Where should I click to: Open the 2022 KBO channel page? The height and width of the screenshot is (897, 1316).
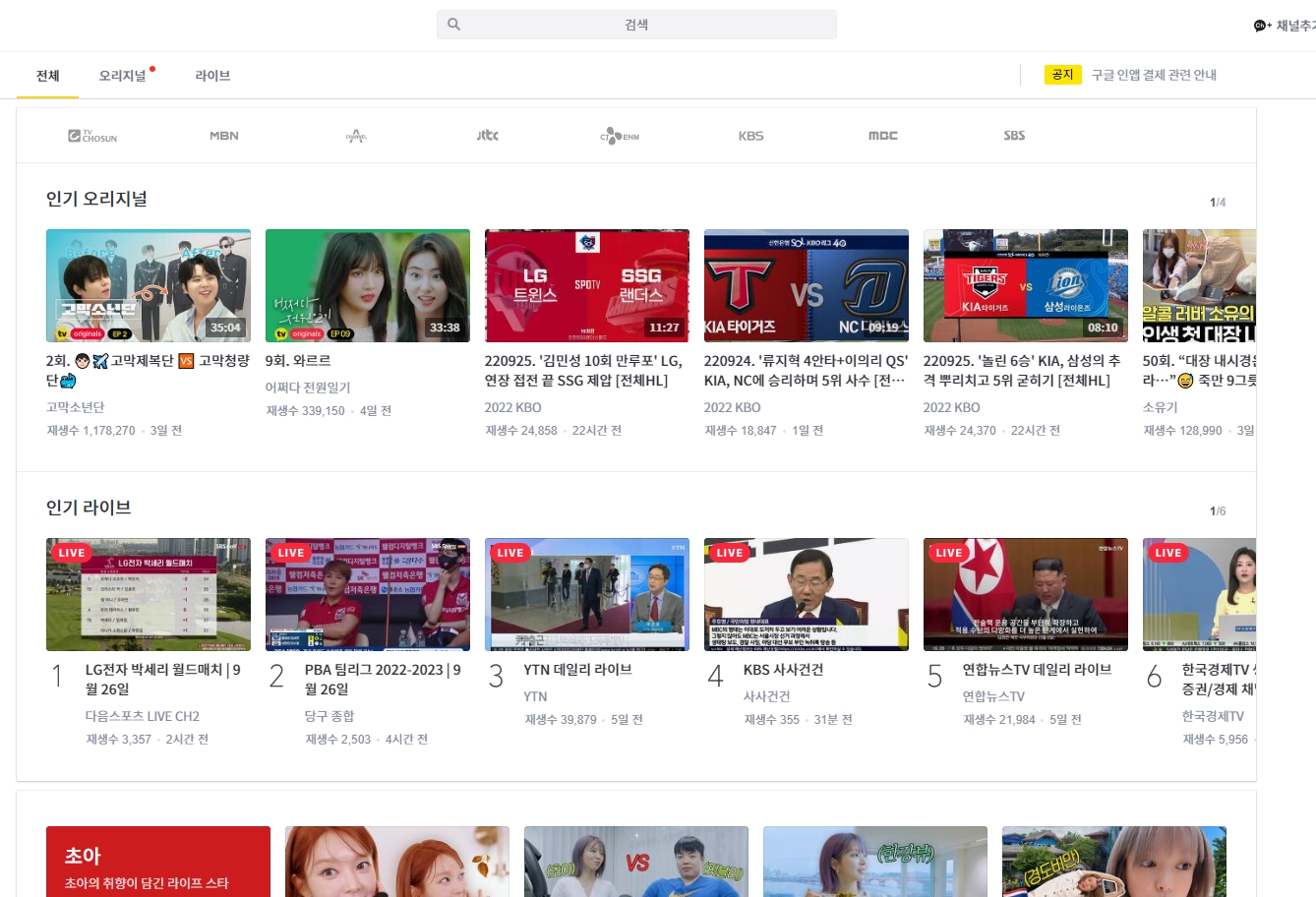pyautogui.click(x=512, y=407)
